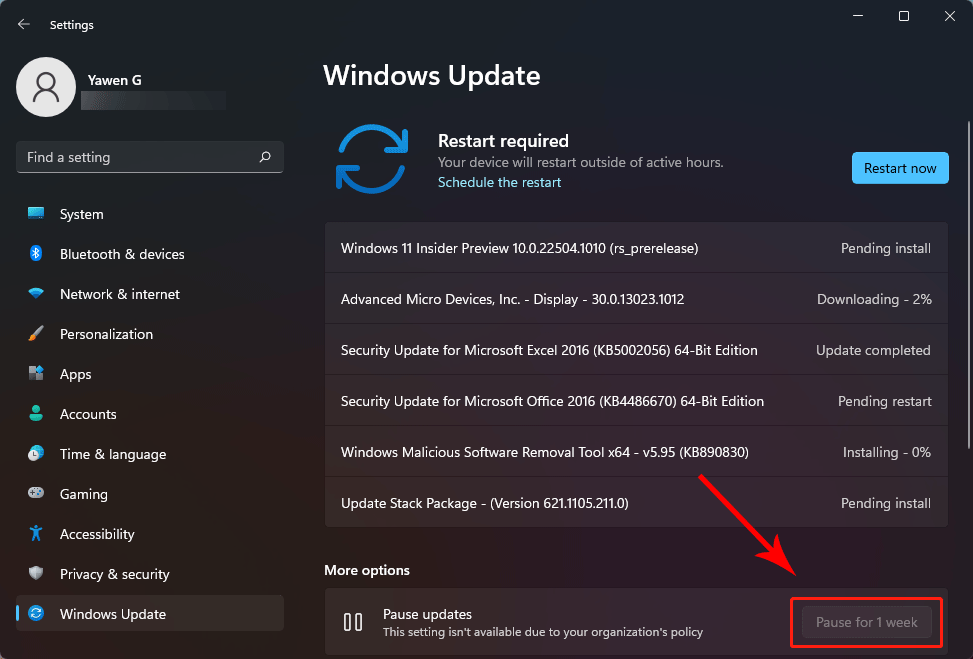Click the Restart required heading
This screenshot has height=659, width=973.
click(503, 141)
